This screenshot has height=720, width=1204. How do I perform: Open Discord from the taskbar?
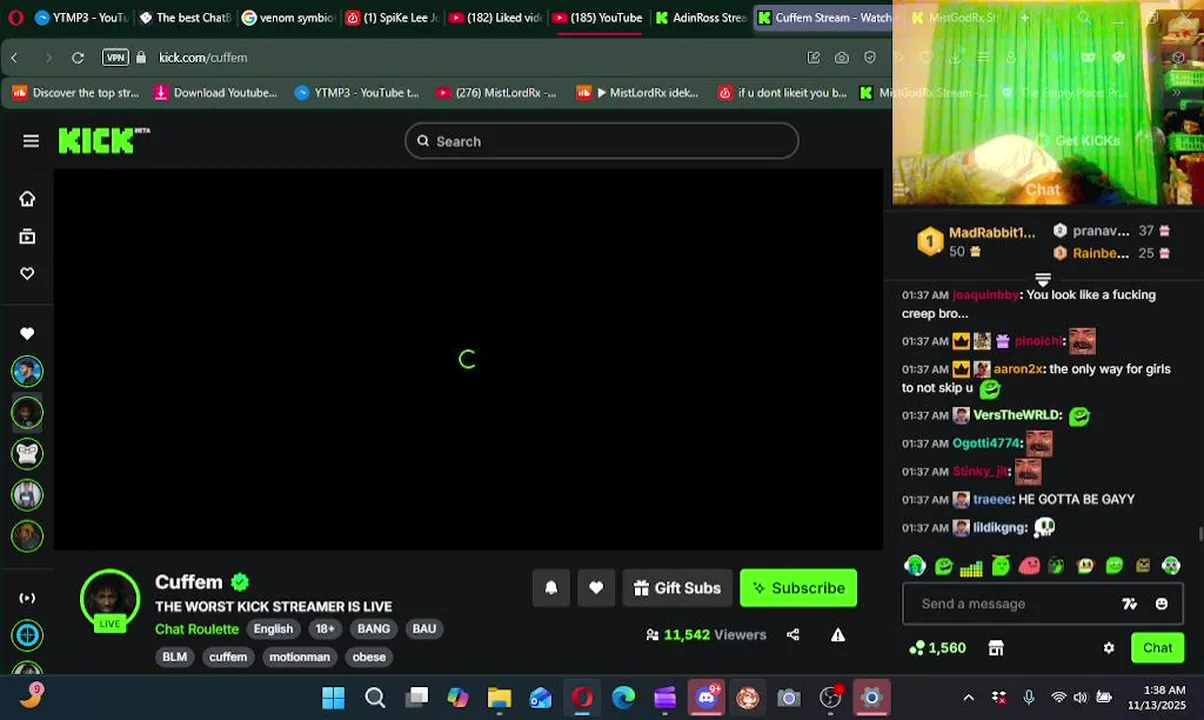pyautogui.click(x=707, y=697)
